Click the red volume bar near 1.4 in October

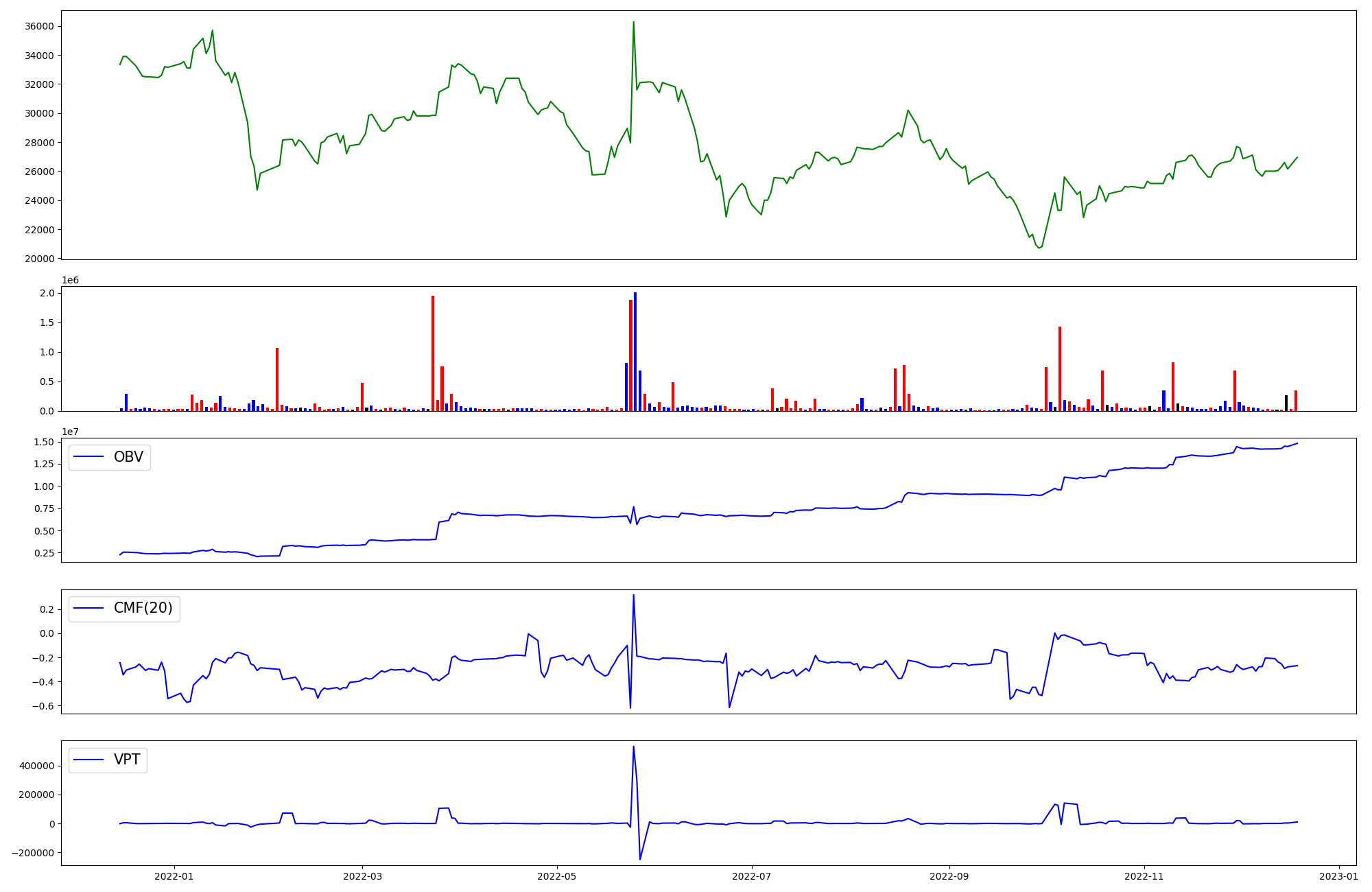[x=1060, y=368]
